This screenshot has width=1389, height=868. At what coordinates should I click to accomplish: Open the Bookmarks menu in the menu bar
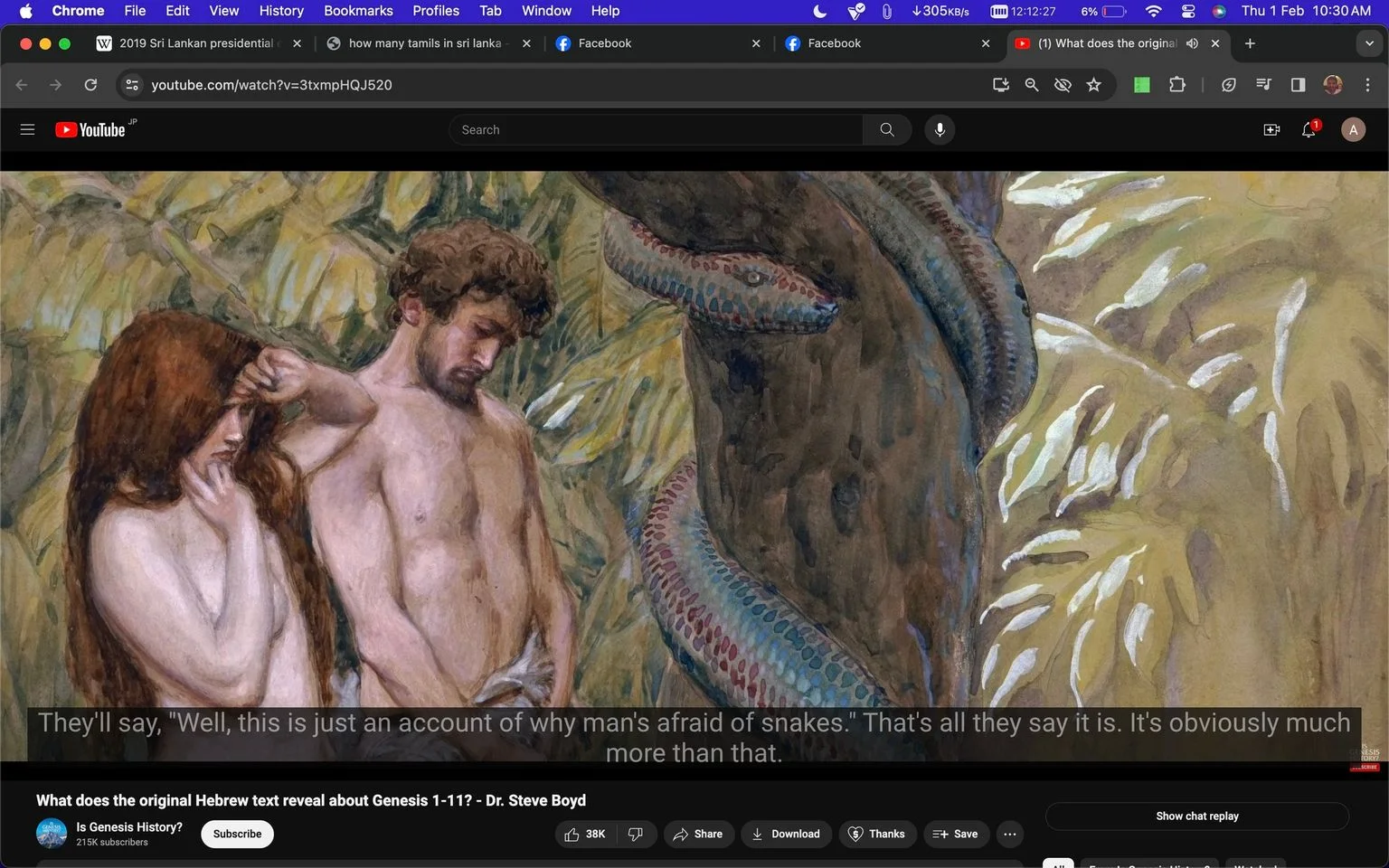tap(358, 11)
